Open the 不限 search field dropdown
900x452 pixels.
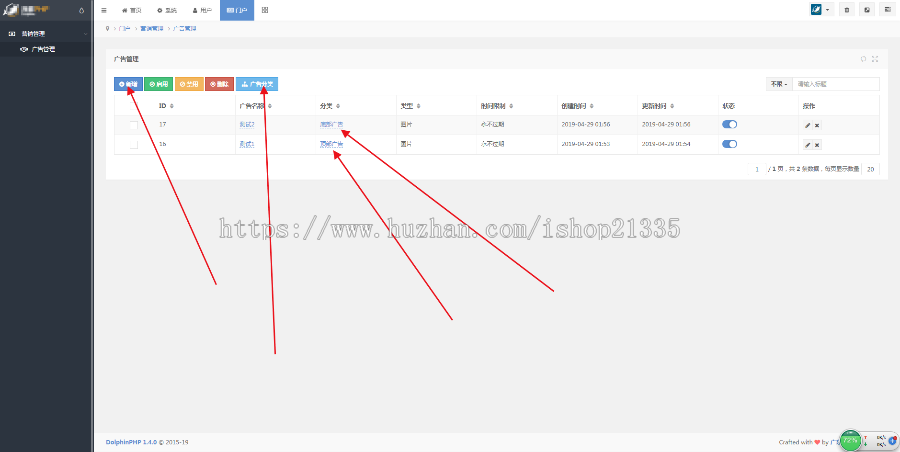[779, 84]
